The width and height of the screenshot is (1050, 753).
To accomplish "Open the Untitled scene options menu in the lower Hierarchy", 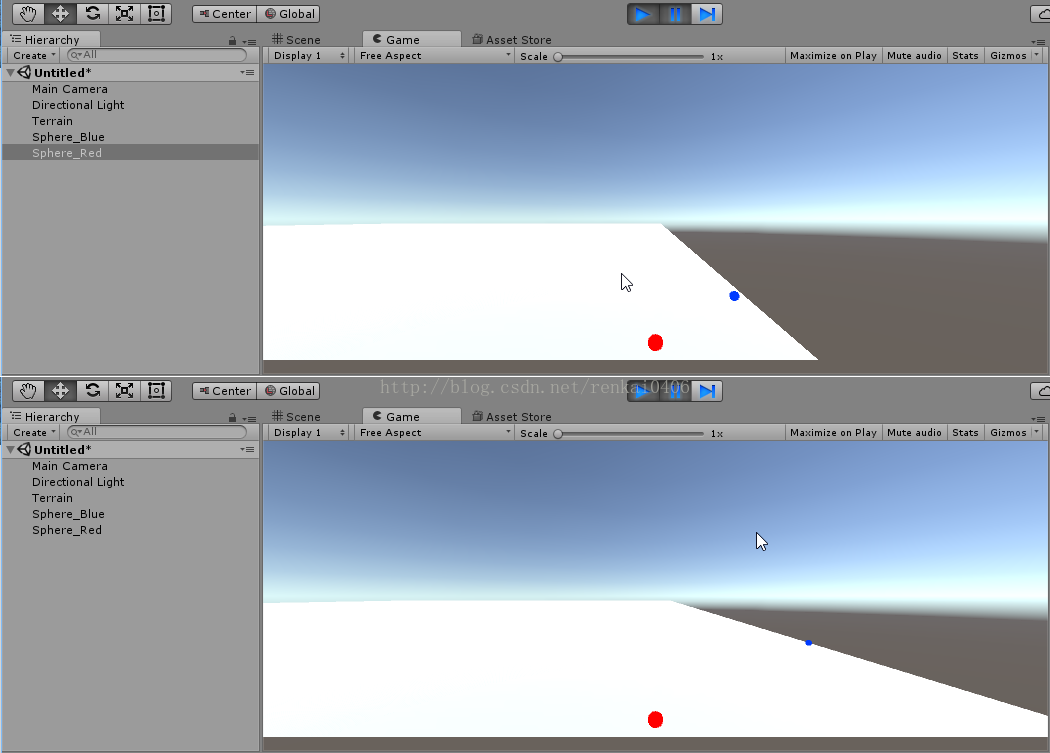I will (x=248, y=450).
